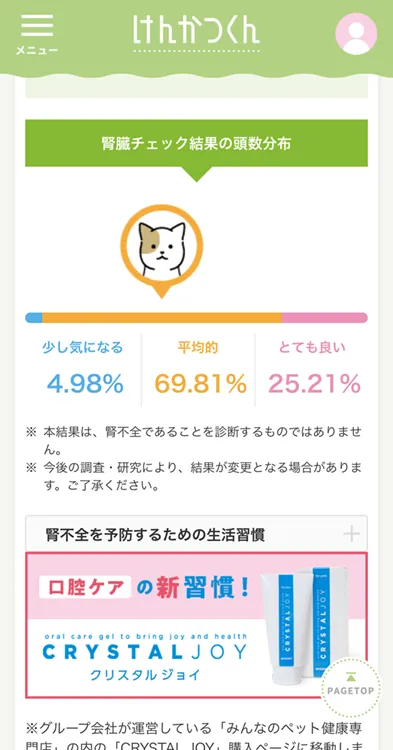Open the CRYSTAL JOY banner ad
This screenshot has height=750, width=393.
click(196, 625)
